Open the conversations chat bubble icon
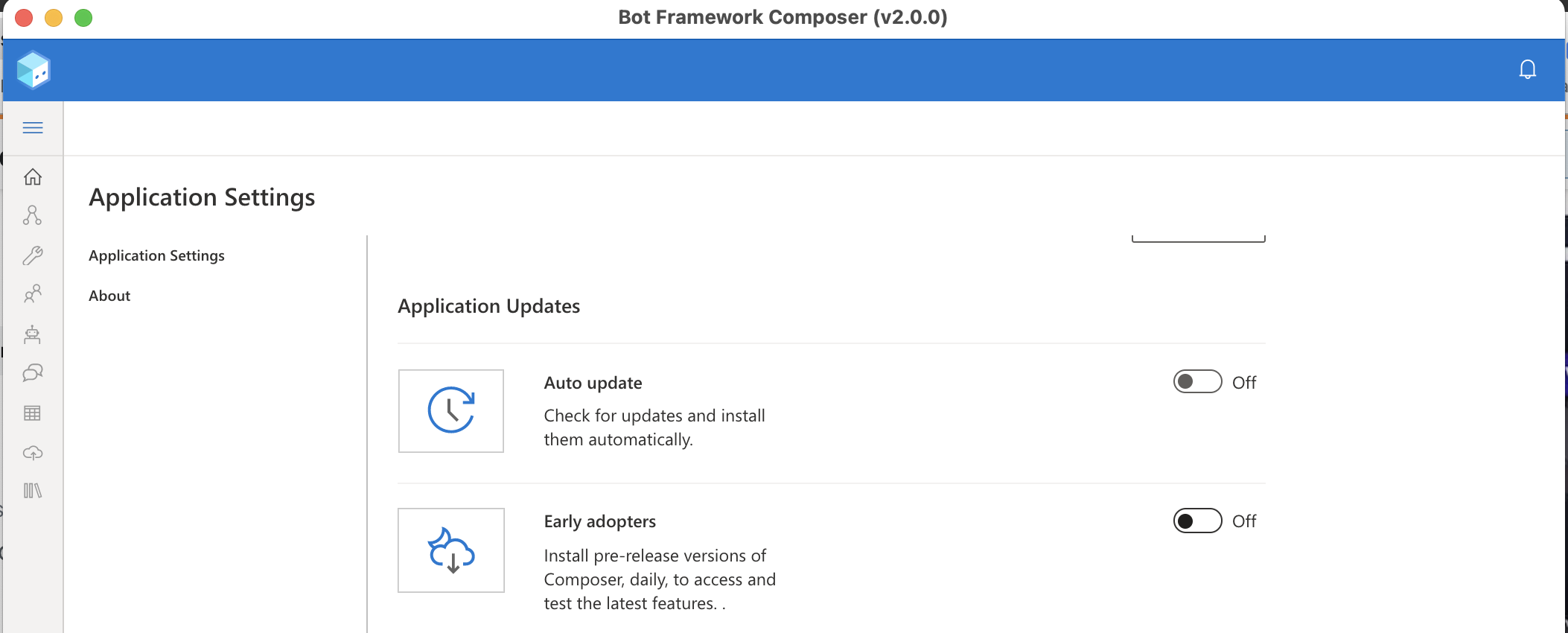The width and height of the screenshot is (1568, 633). tap(33, 374)
